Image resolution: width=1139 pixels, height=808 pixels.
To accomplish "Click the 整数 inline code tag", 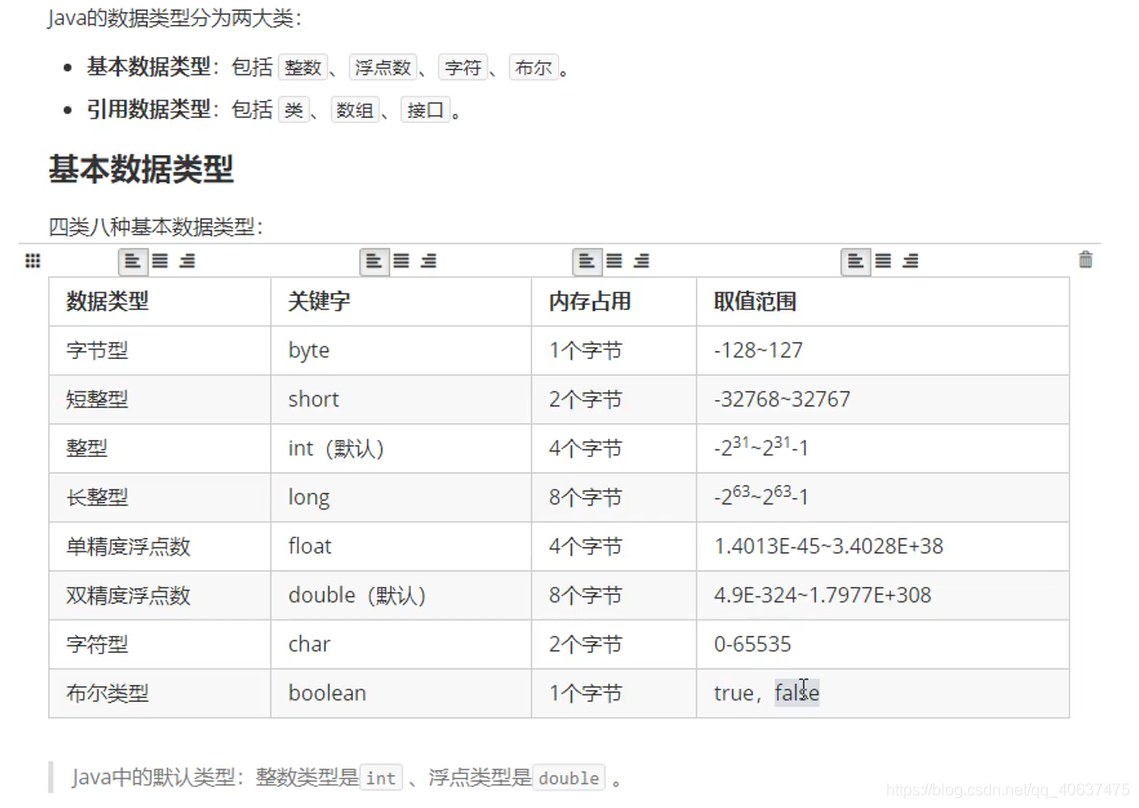I will [303, 68].
